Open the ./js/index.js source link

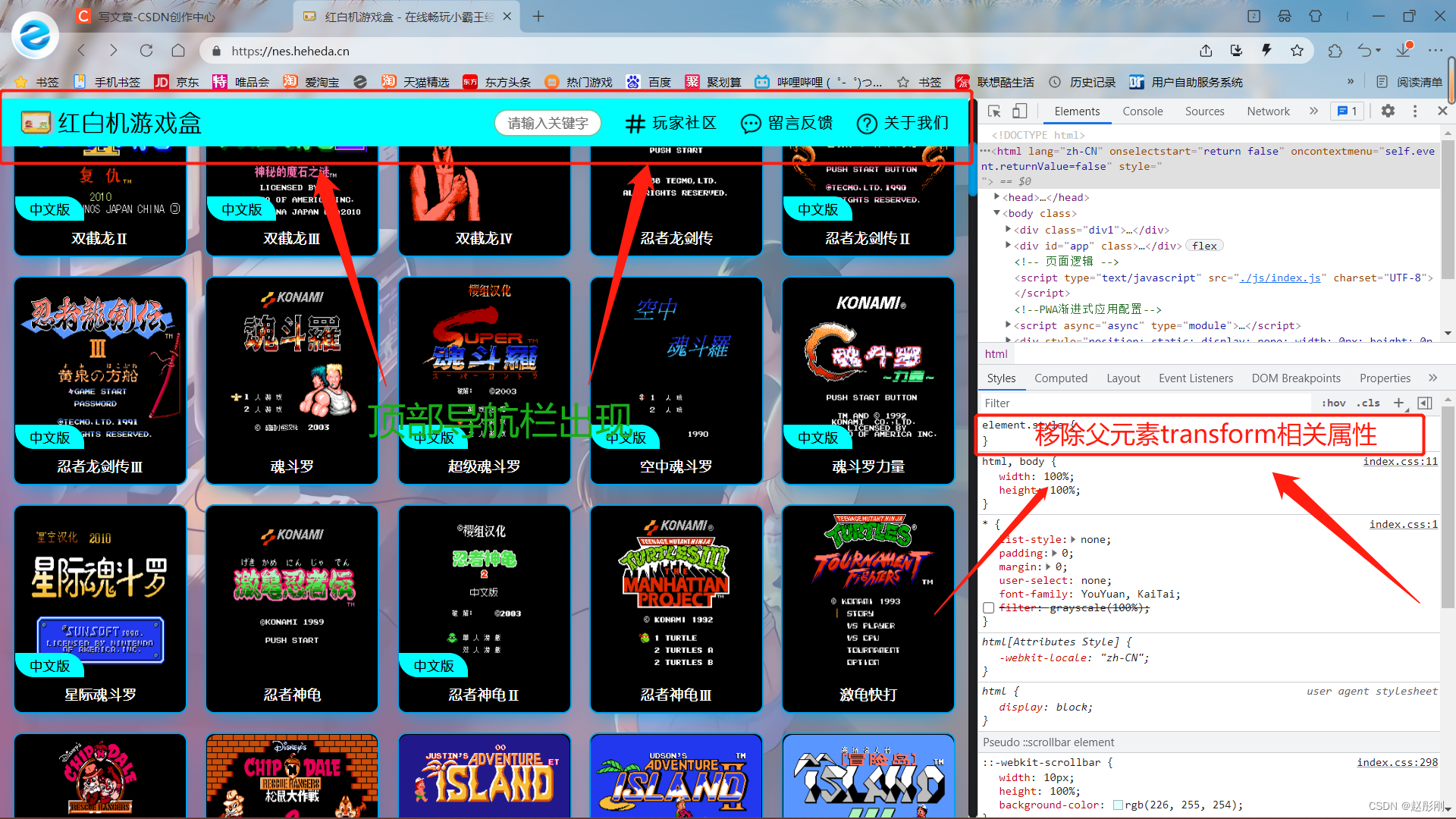coord(1279,278)
